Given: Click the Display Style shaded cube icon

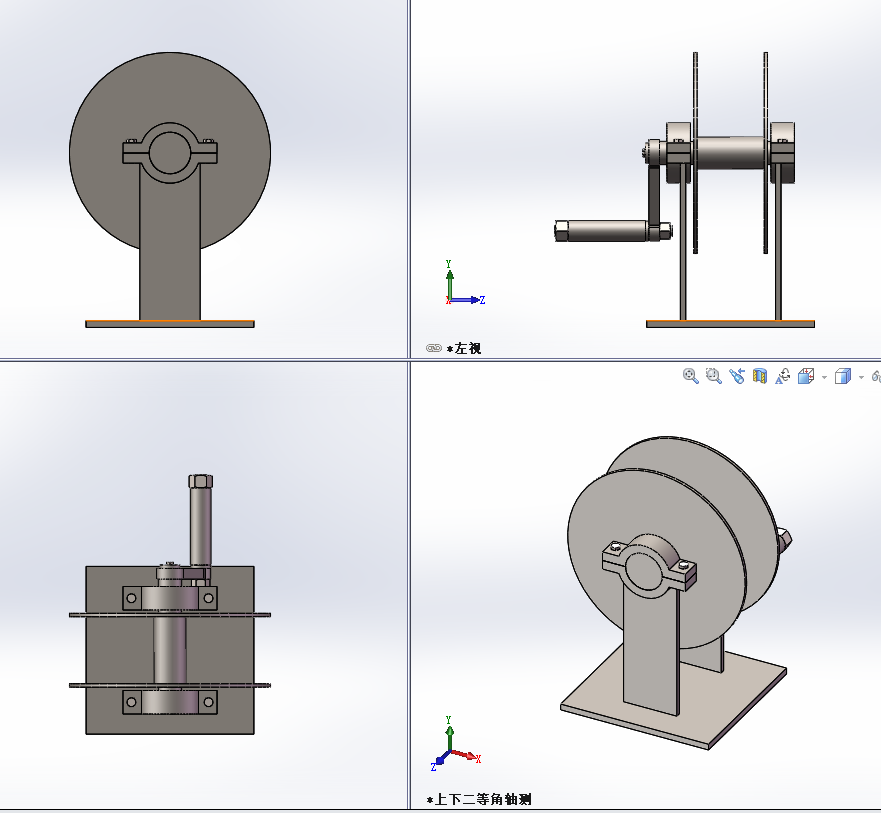Looking at the screenshot, I should pyautogui.click(x=843, y=376).
